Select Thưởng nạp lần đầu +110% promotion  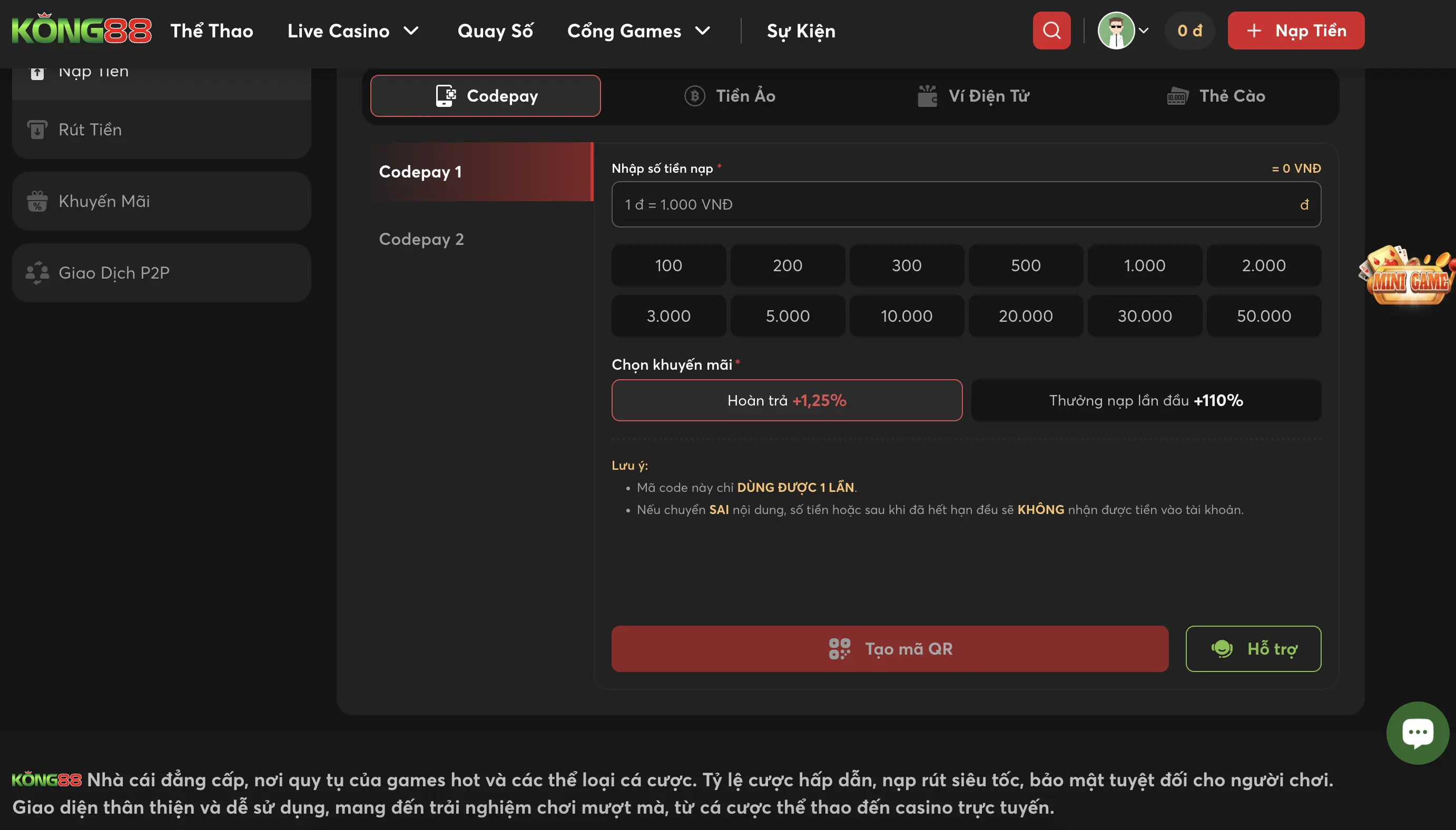point(1146,400)
